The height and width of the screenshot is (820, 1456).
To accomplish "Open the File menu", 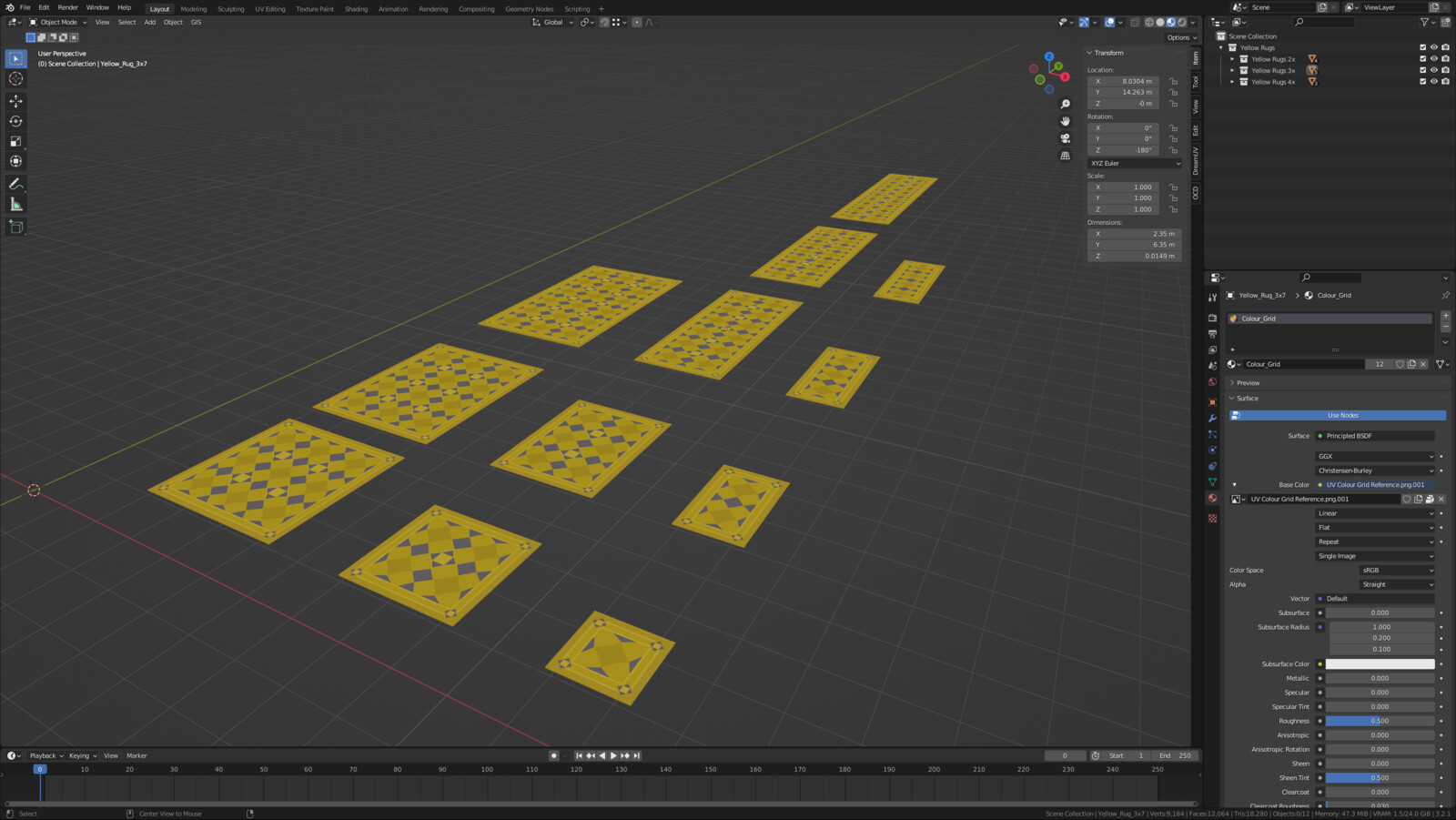I will (x=25, y=7).
